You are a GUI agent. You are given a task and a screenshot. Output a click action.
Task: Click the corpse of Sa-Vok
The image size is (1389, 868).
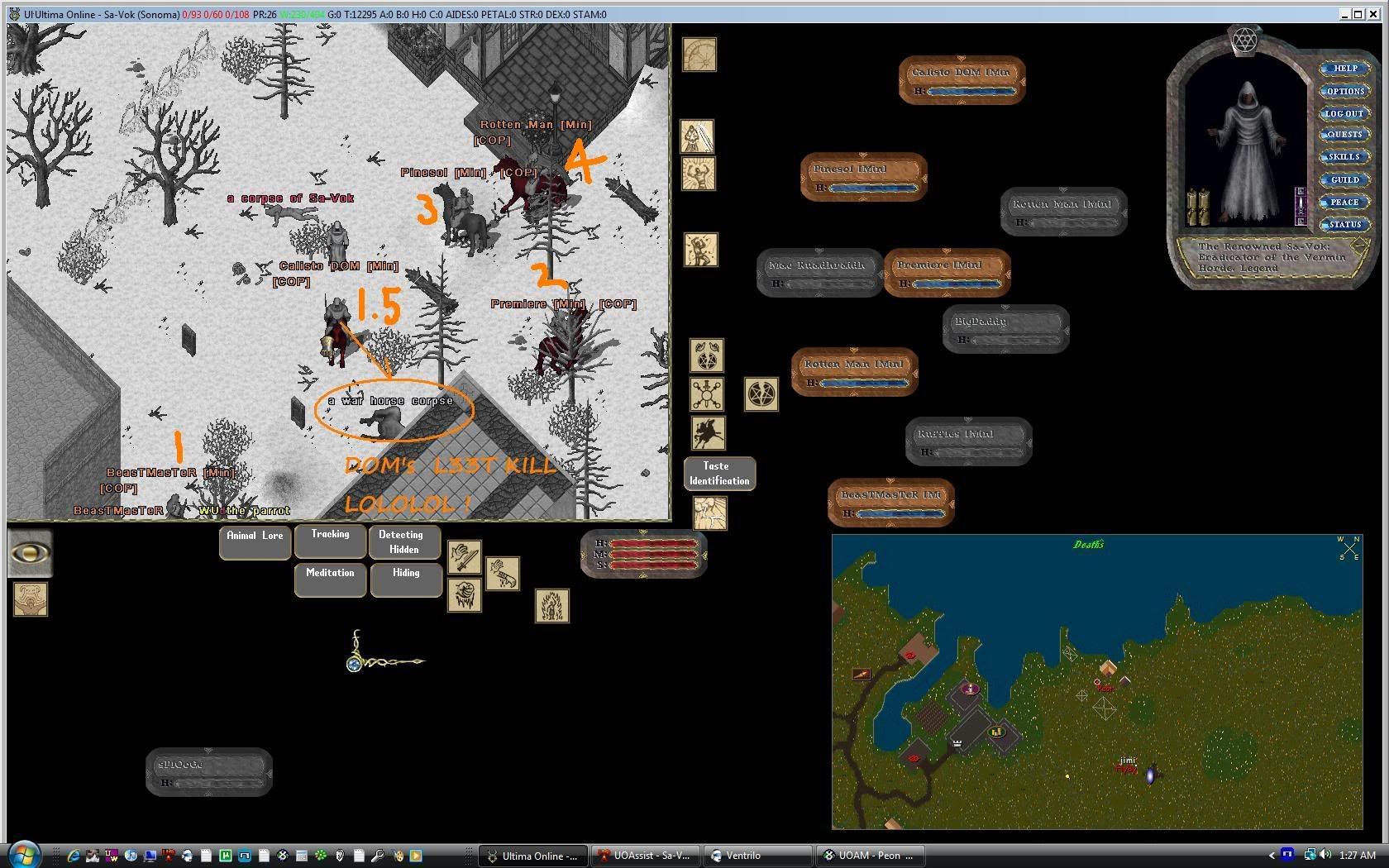coord(290,212)
